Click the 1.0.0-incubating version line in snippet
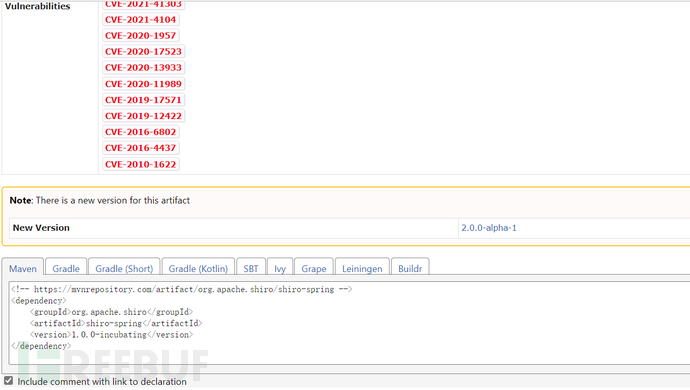This screenshot has width=690, height=390. tap(111, 335)
